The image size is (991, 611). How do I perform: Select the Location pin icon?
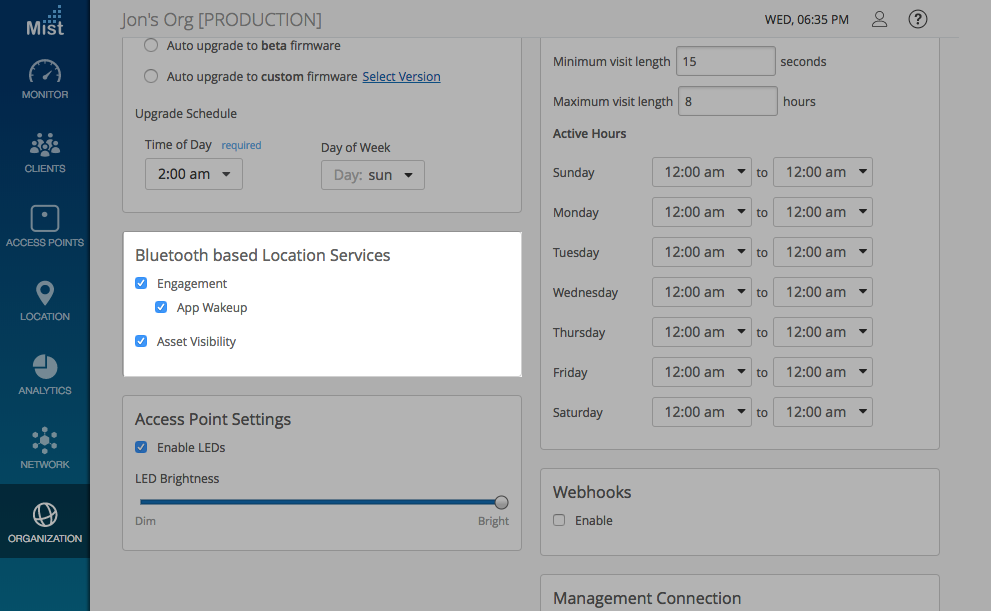(x=45, y=301)
